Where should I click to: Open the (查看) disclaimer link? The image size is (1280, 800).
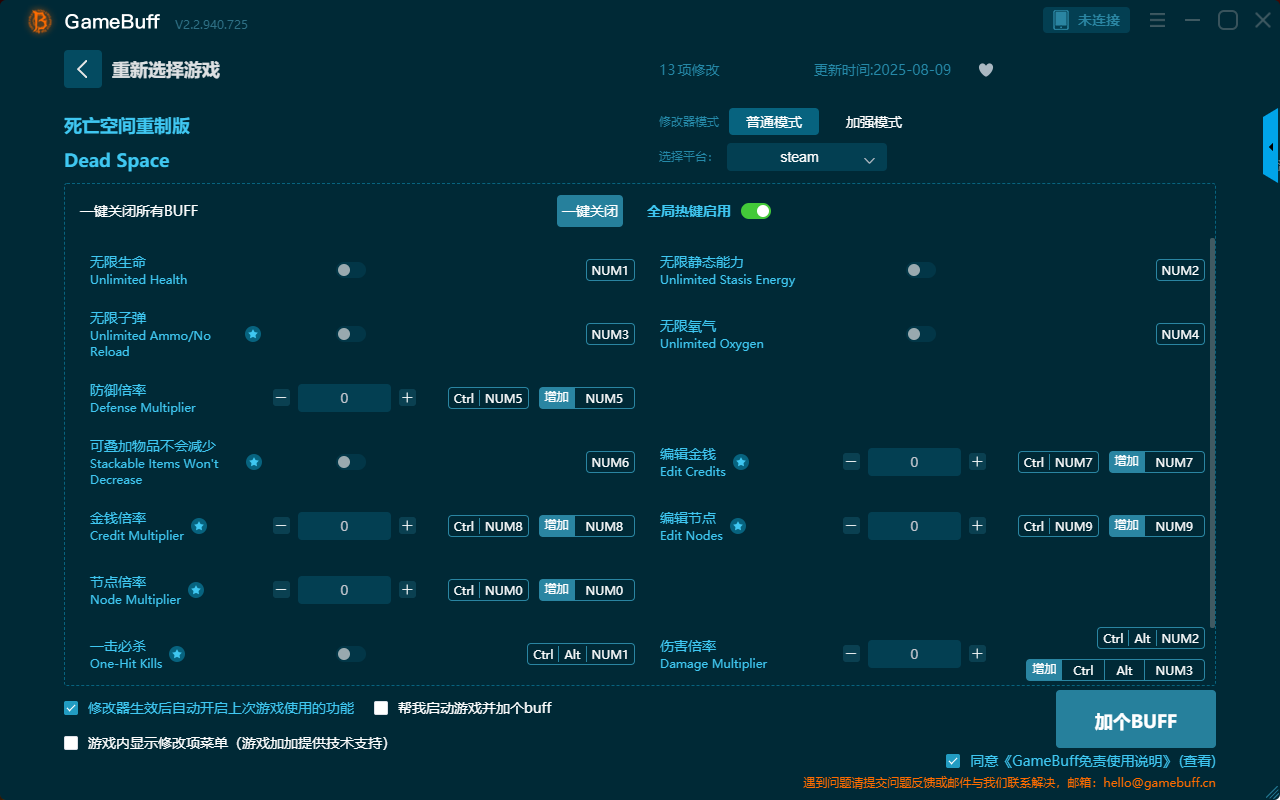(1197, 761)
